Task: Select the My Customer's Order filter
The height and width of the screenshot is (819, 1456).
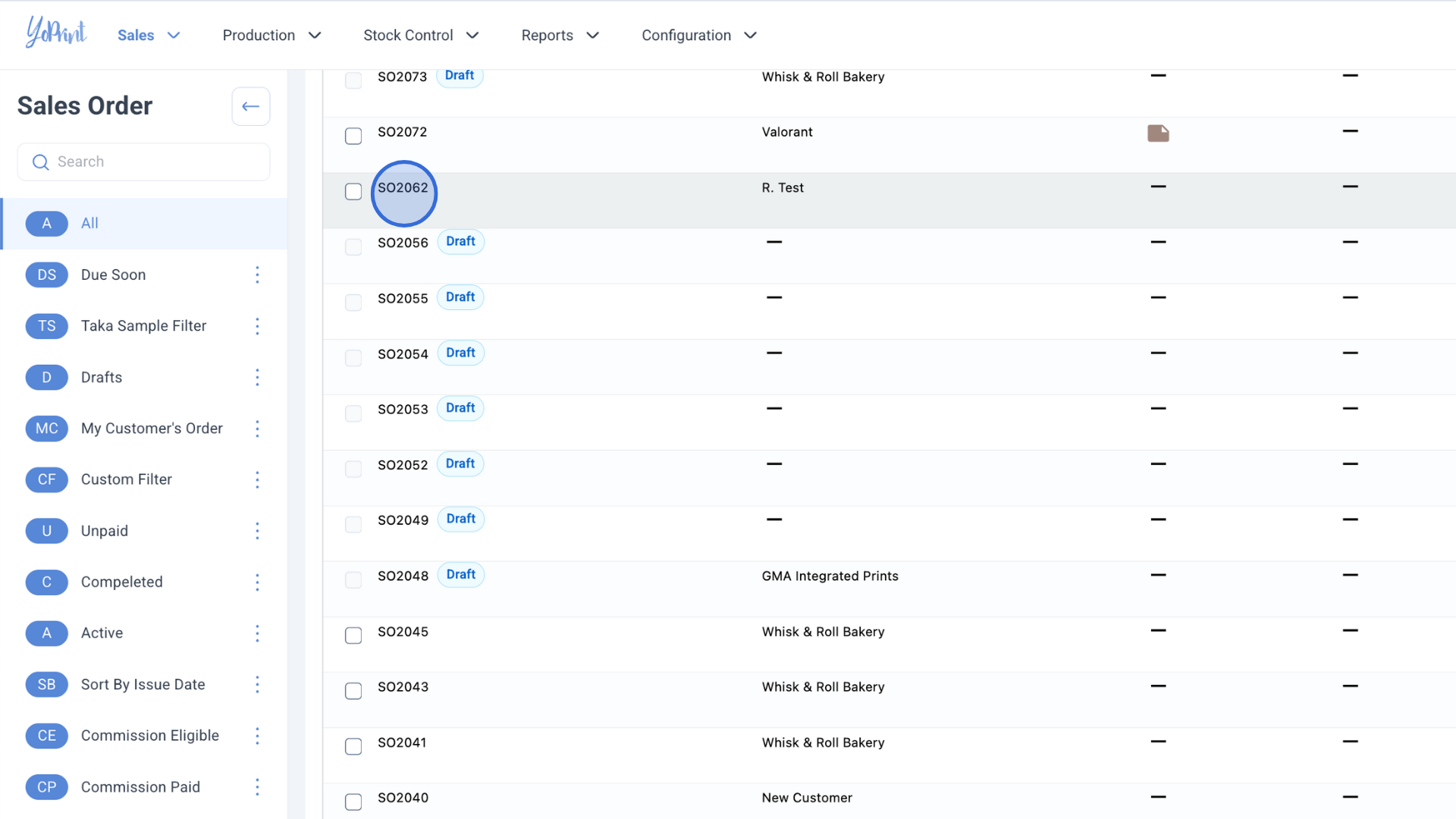Action: (x=152, y=428)
